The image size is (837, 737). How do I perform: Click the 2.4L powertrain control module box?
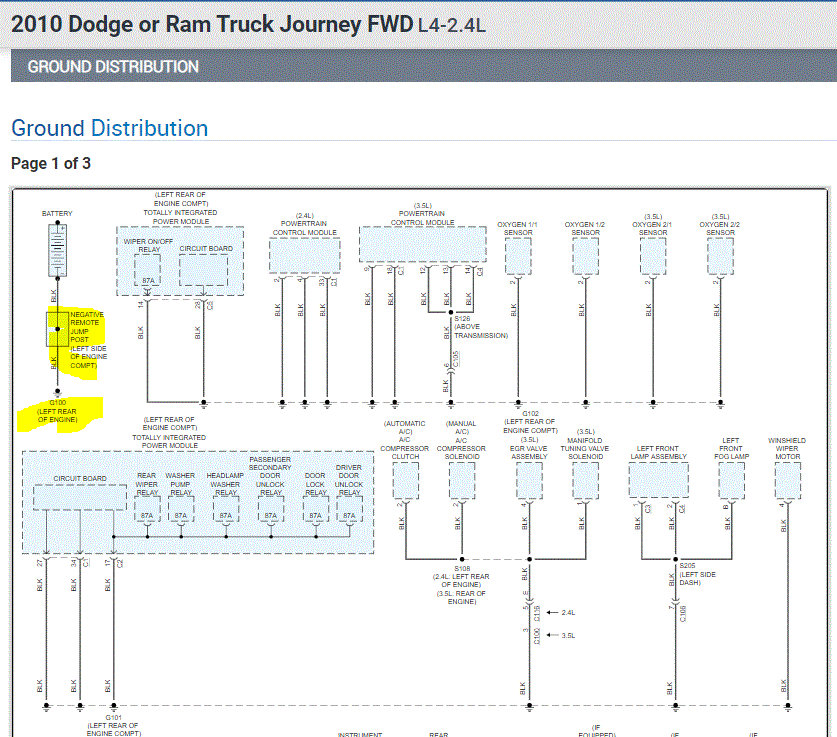pyautogui.click(x=305, y=256)
